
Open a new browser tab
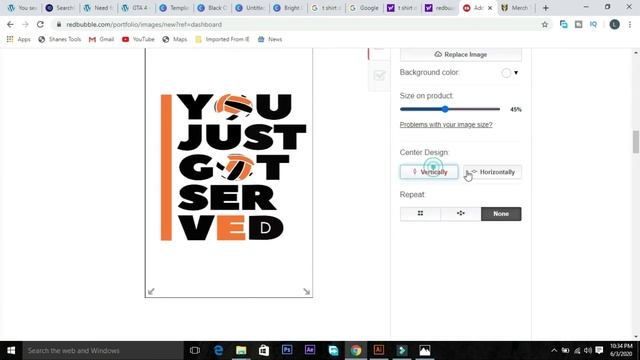546,8
